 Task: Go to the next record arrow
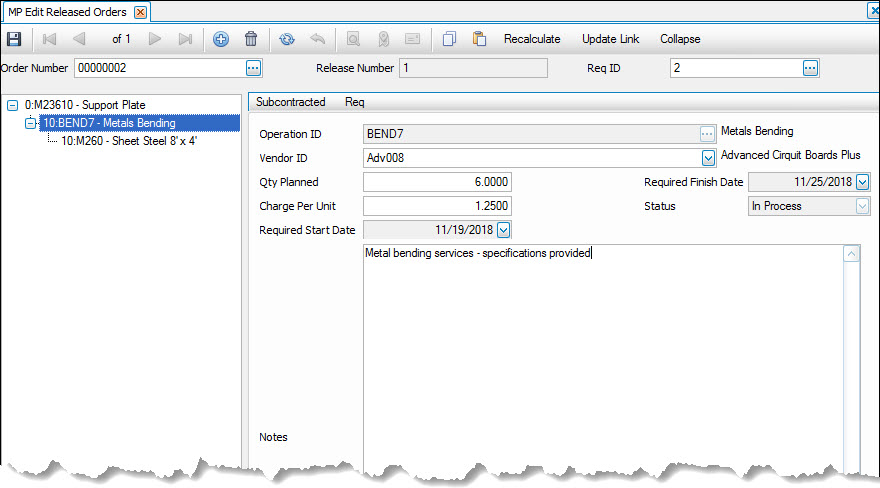point(155,39)
